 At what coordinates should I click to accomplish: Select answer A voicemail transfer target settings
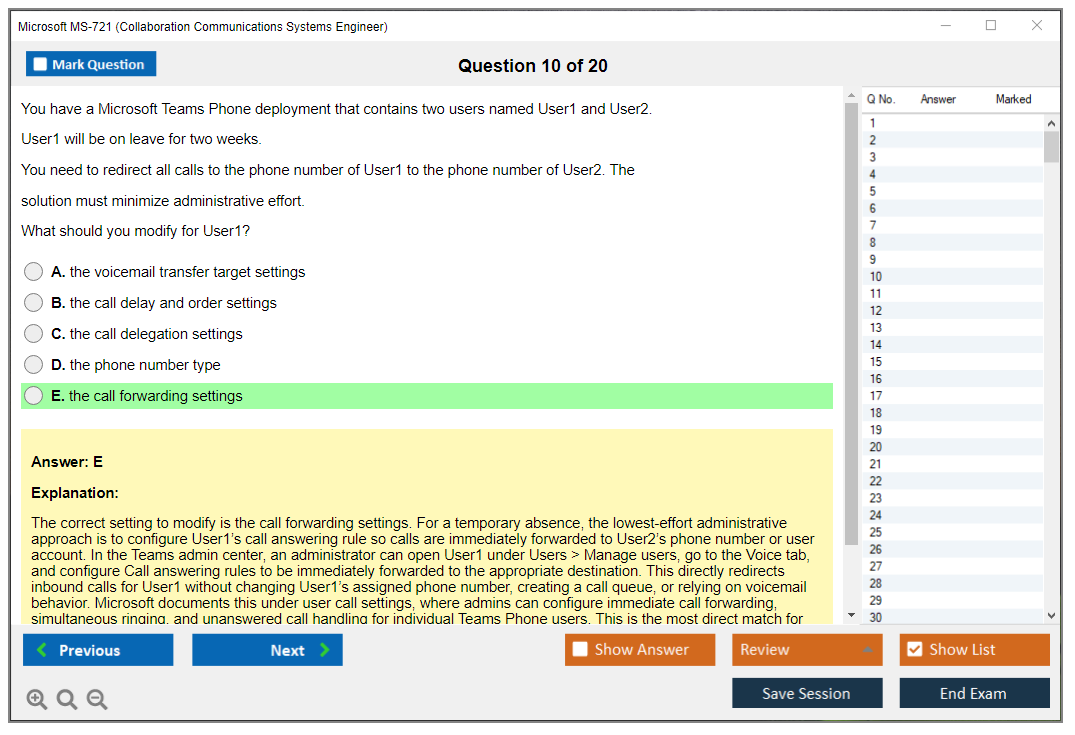34,272
